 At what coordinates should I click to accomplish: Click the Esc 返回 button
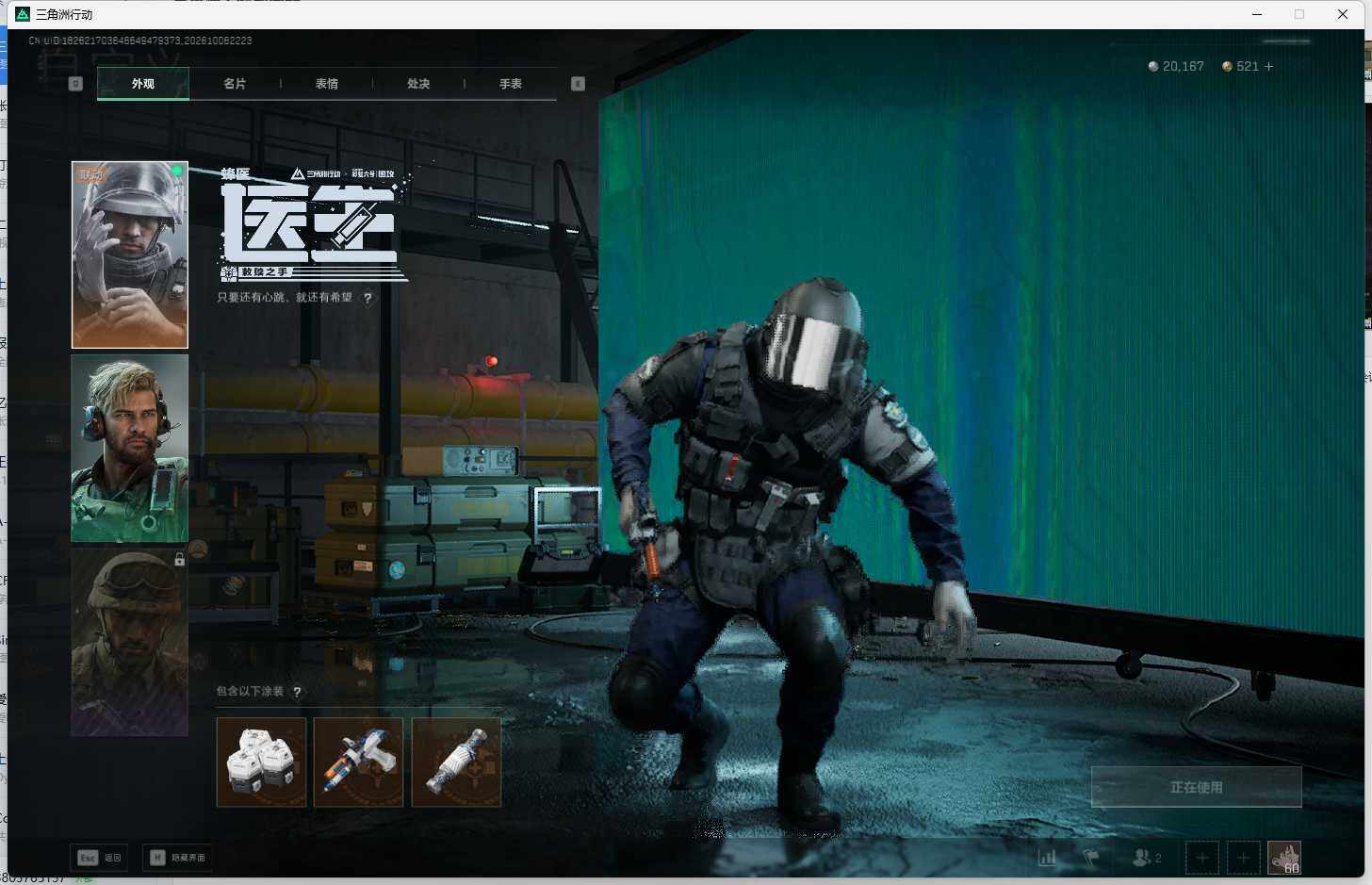coord(99,858)
